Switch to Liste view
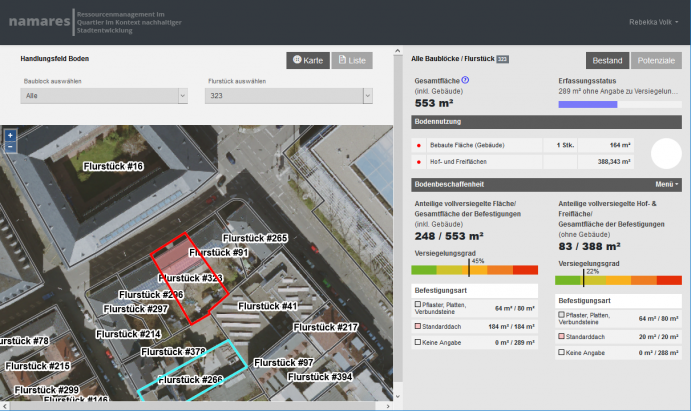This screenshot has width=691, height=411. click(351, 60)
